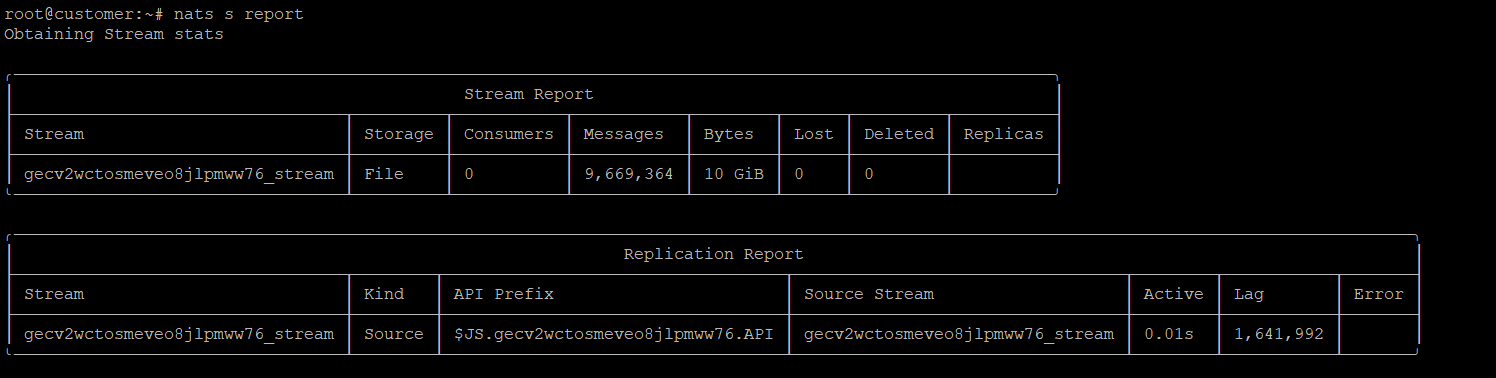Click the 'Replication Report' table title
Viewport: 1496px width, 378px height.
click(x=714, y=254)
